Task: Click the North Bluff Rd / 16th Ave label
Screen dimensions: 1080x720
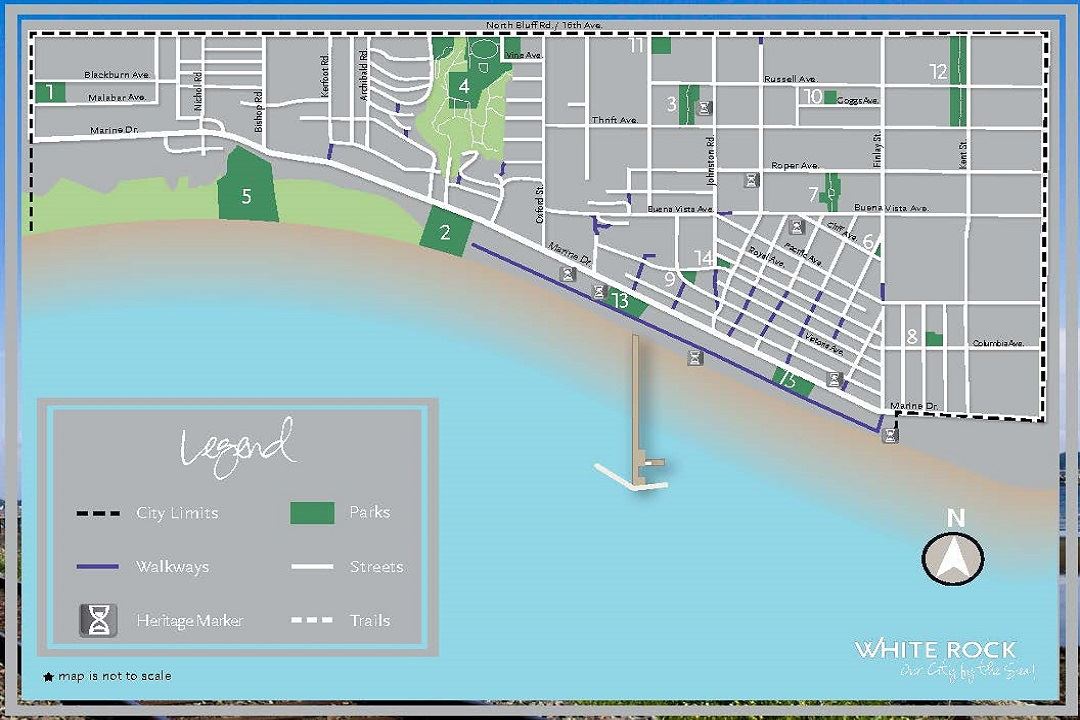Action: coord(544,24)
